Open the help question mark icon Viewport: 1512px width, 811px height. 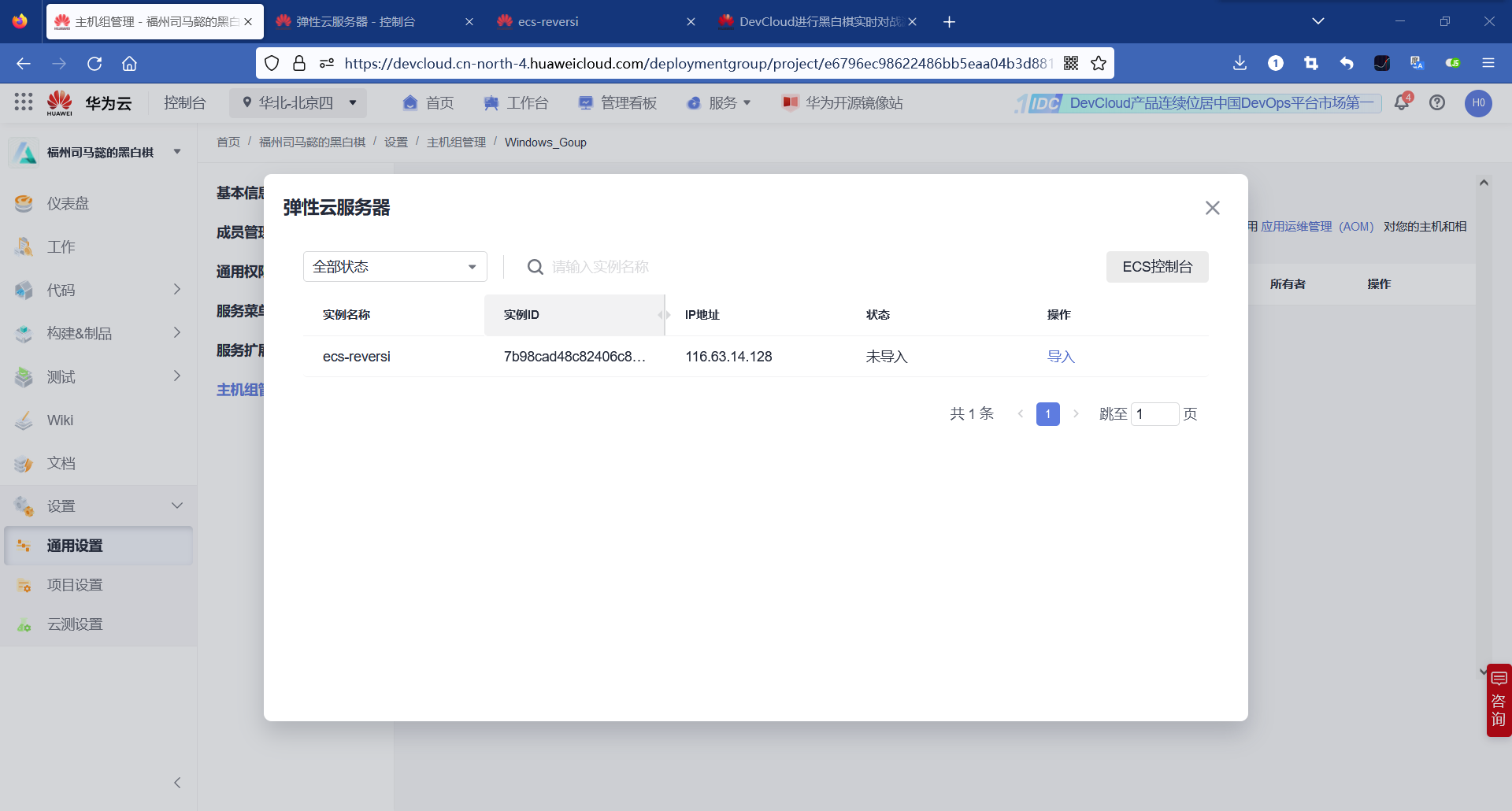pos(1437,102)
